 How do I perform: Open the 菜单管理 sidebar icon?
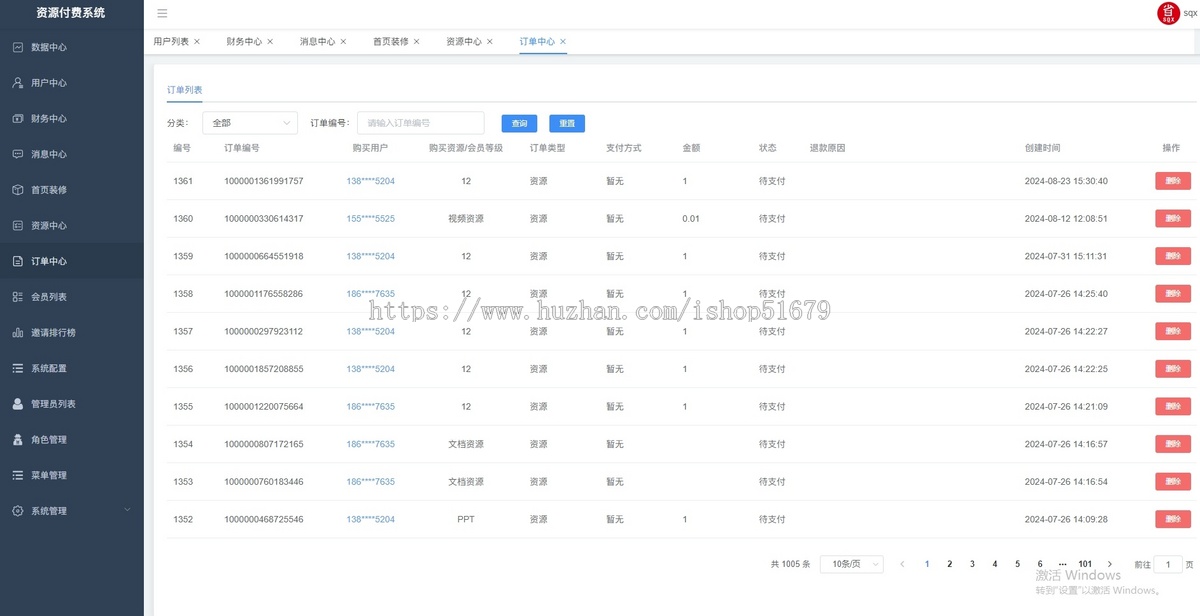18,475
